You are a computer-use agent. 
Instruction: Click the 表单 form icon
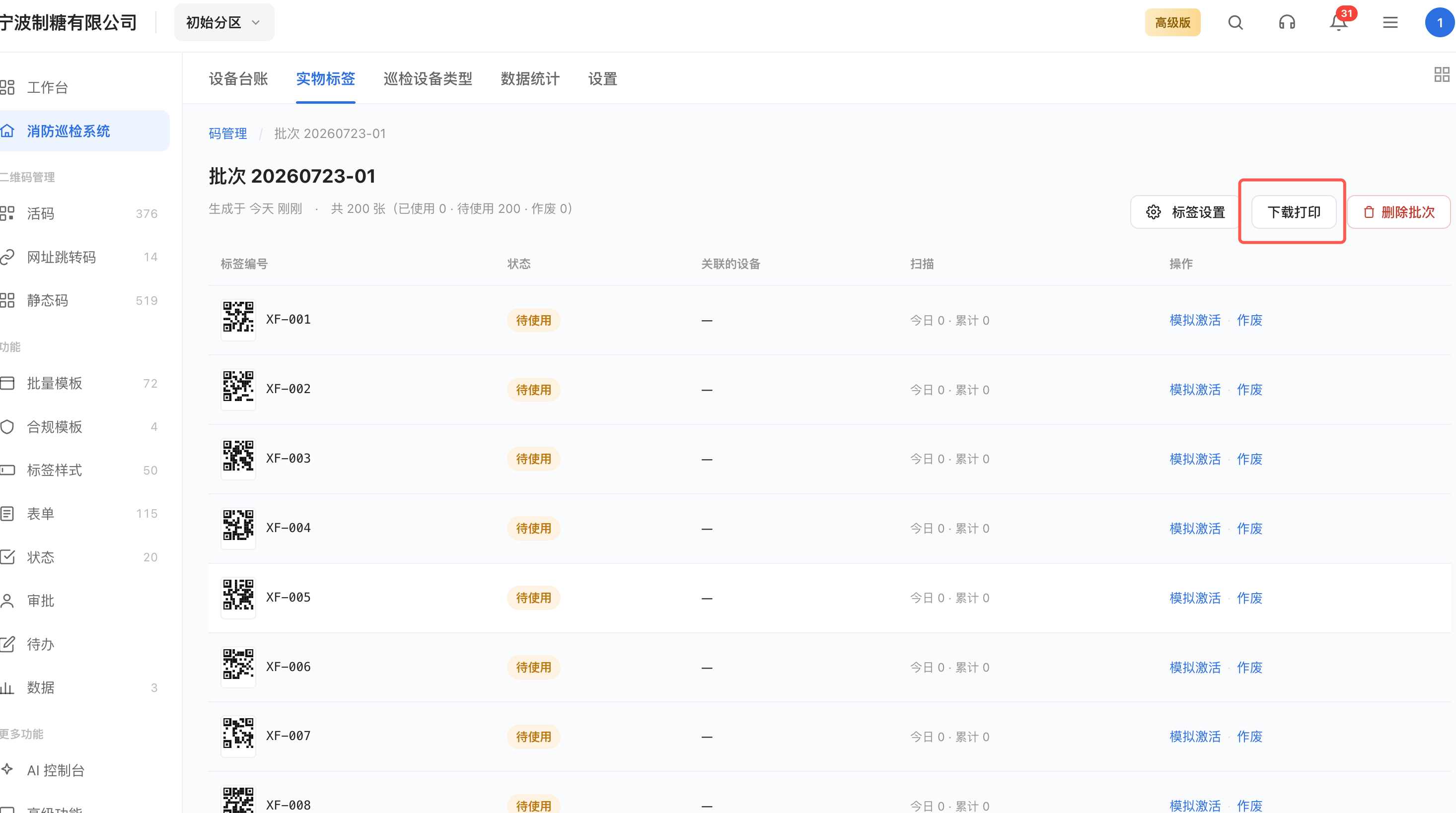point(7,514)
